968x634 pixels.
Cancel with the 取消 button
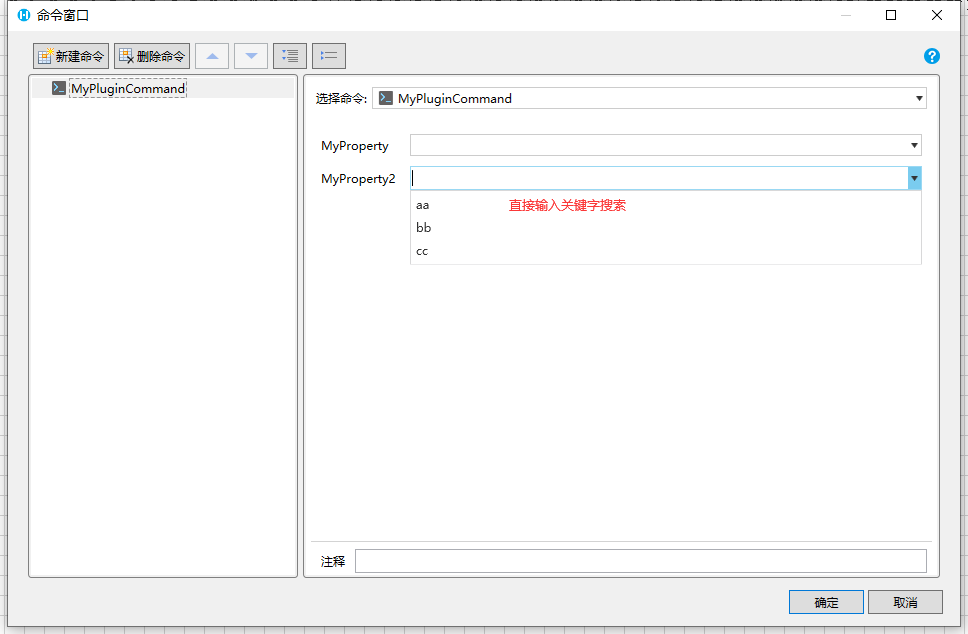(905, 602)
